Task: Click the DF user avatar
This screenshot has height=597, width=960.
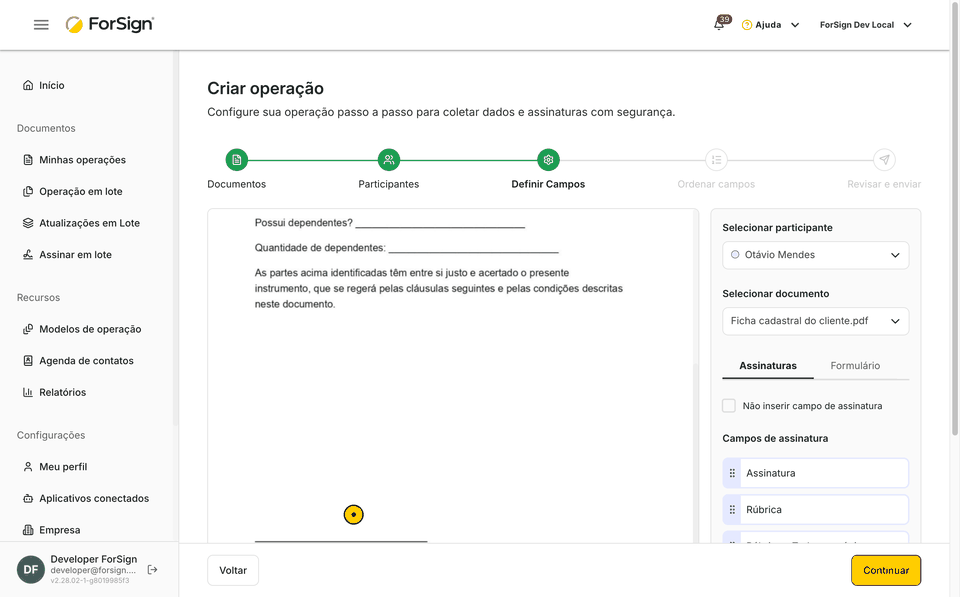Action: (31, 569)
